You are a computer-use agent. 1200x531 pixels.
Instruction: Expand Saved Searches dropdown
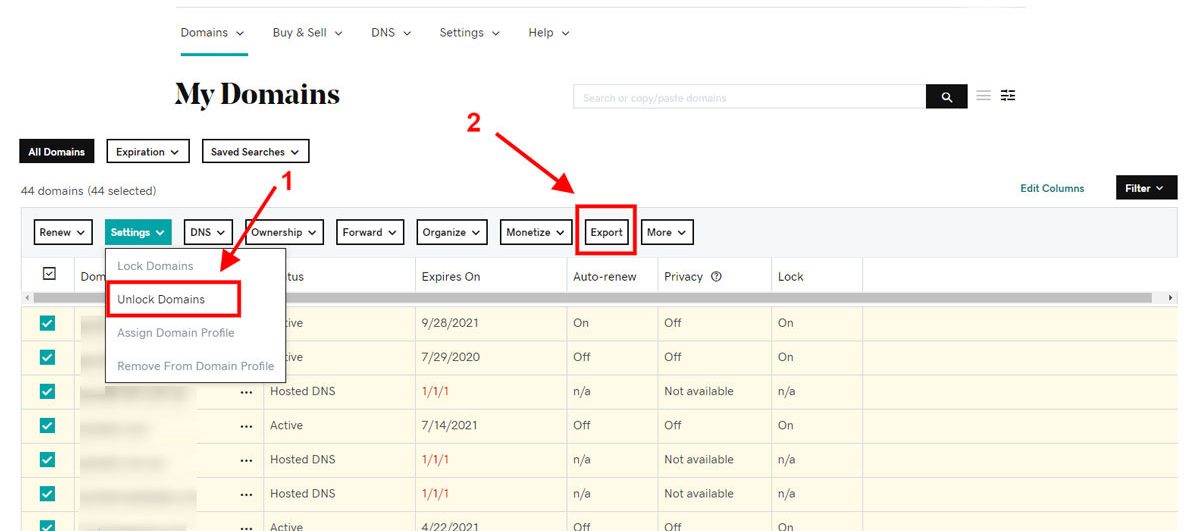coord(255,152)
